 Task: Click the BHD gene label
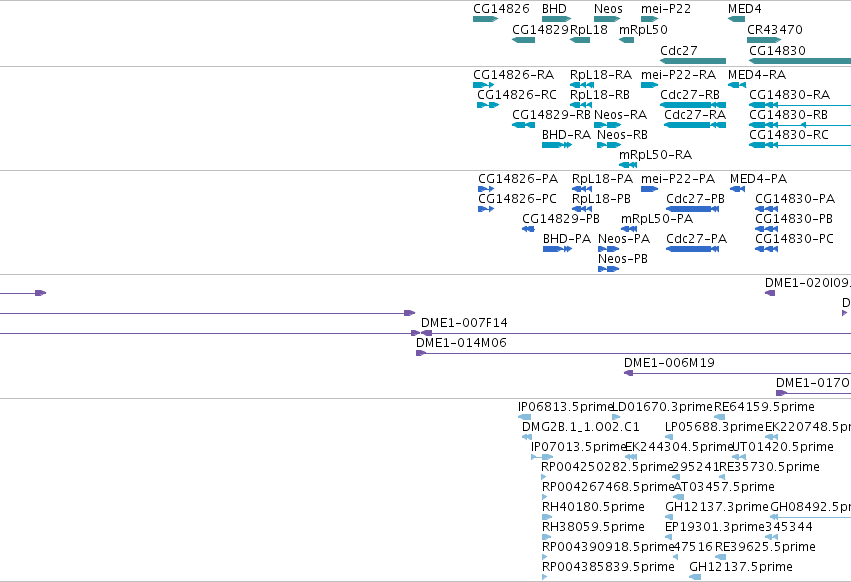pyautogui.click(x=554, y=9)
